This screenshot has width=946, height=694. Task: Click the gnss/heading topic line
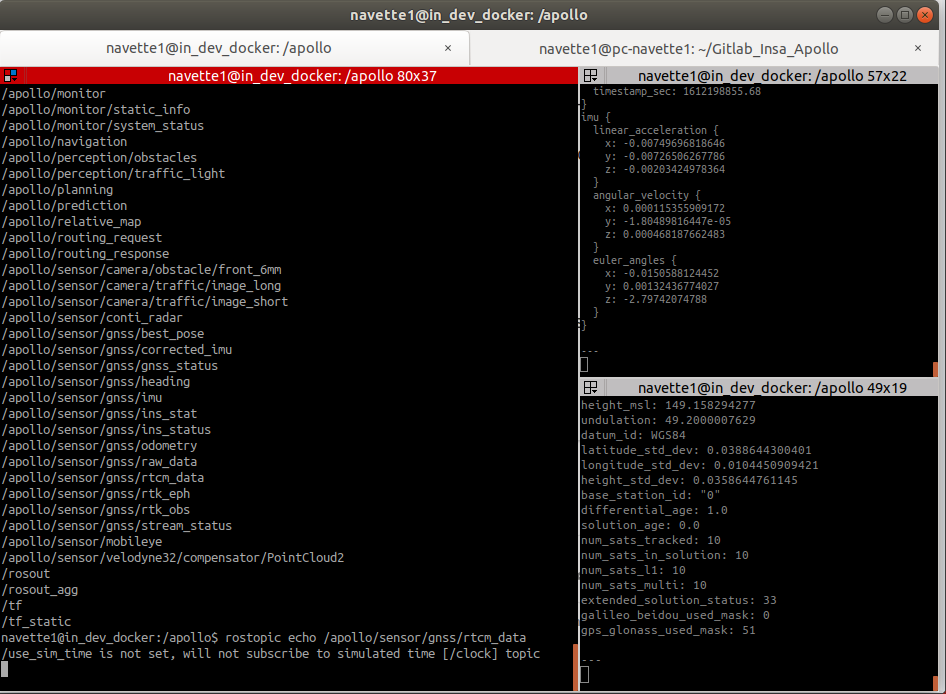click(96, 381)
